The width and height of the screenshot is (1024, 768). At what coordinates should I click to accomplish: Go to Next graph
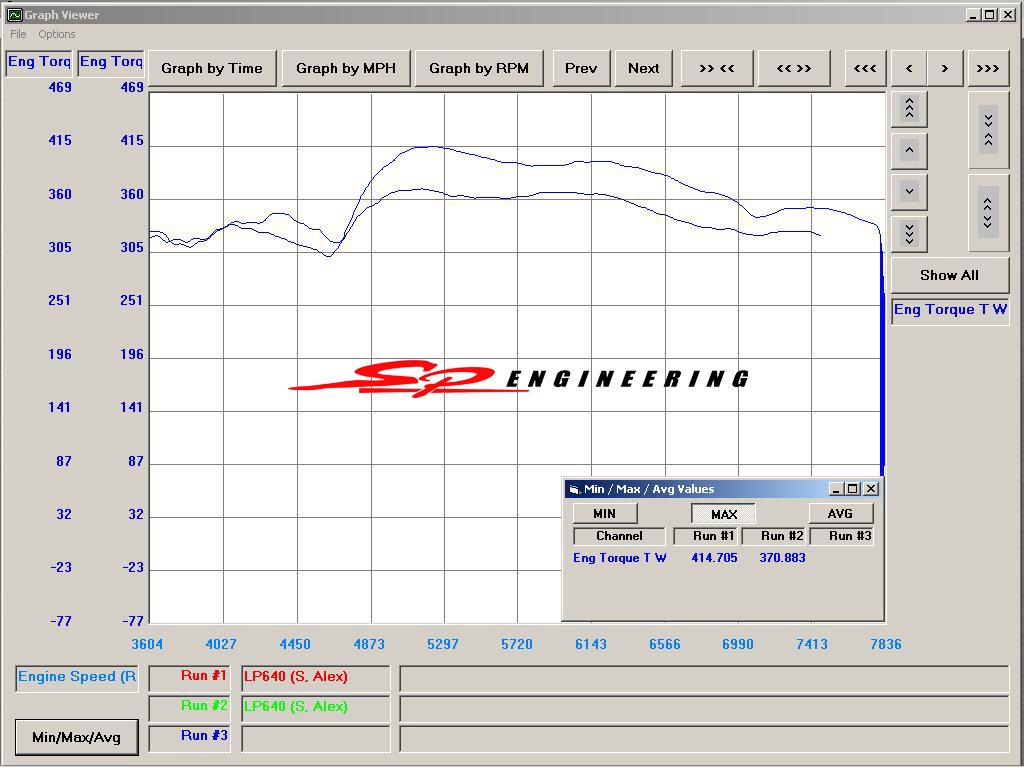coord(643,68)
